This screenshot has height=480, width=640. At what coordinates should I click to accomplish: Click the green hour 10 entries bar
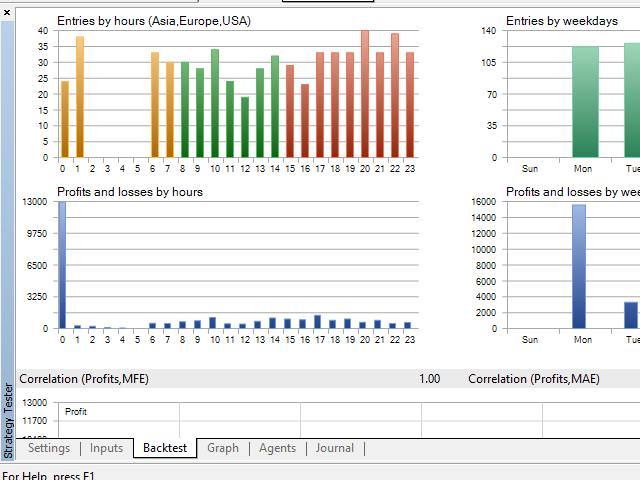click(x=215, y=103)
